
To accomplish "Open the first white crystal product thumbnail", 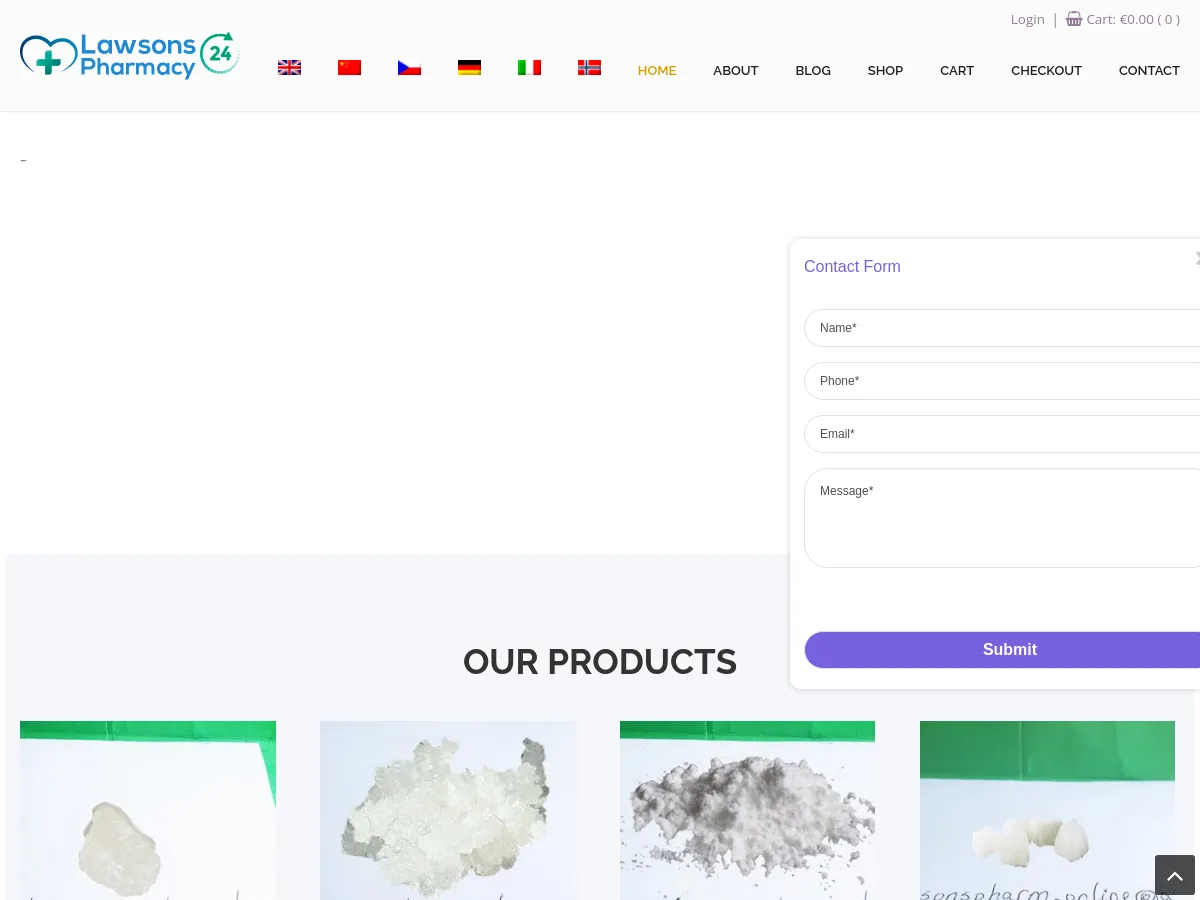I will [147, 810].
